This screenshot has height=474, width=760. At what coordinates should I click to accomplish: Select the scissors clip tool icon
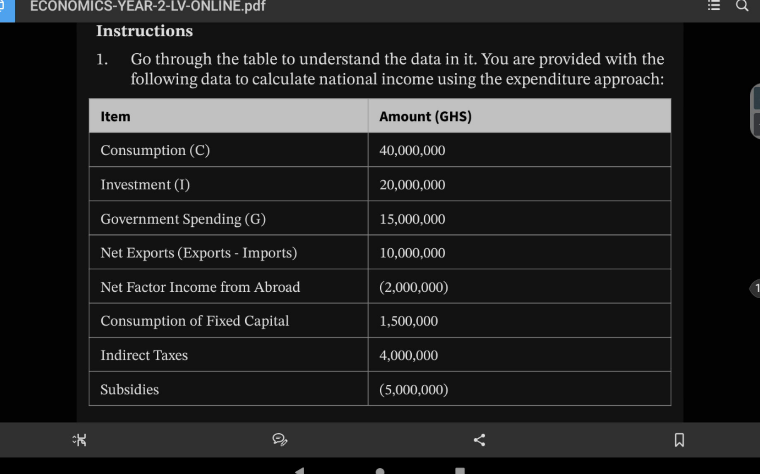click(x=79, y=440)
